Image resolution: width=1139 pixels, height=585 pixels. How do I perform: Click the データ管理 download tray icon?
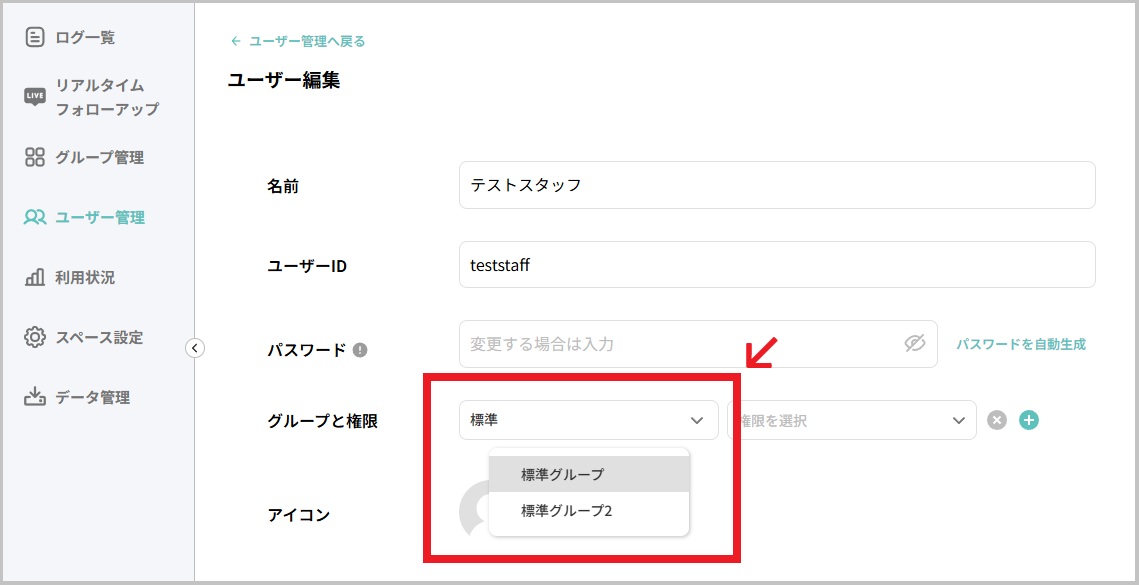click(x=35, y=397)
